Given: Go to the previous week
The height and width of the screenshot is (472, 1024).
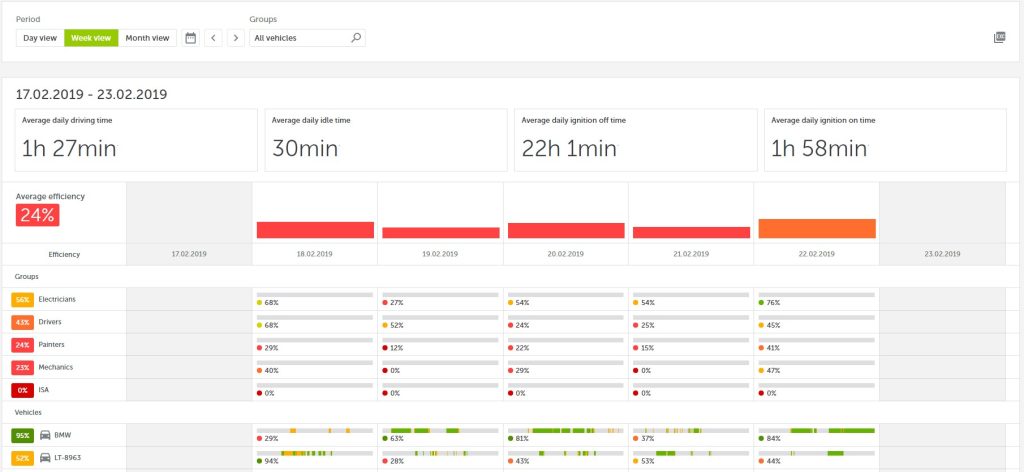Looking at the screenshot, I should click(214, 38).
